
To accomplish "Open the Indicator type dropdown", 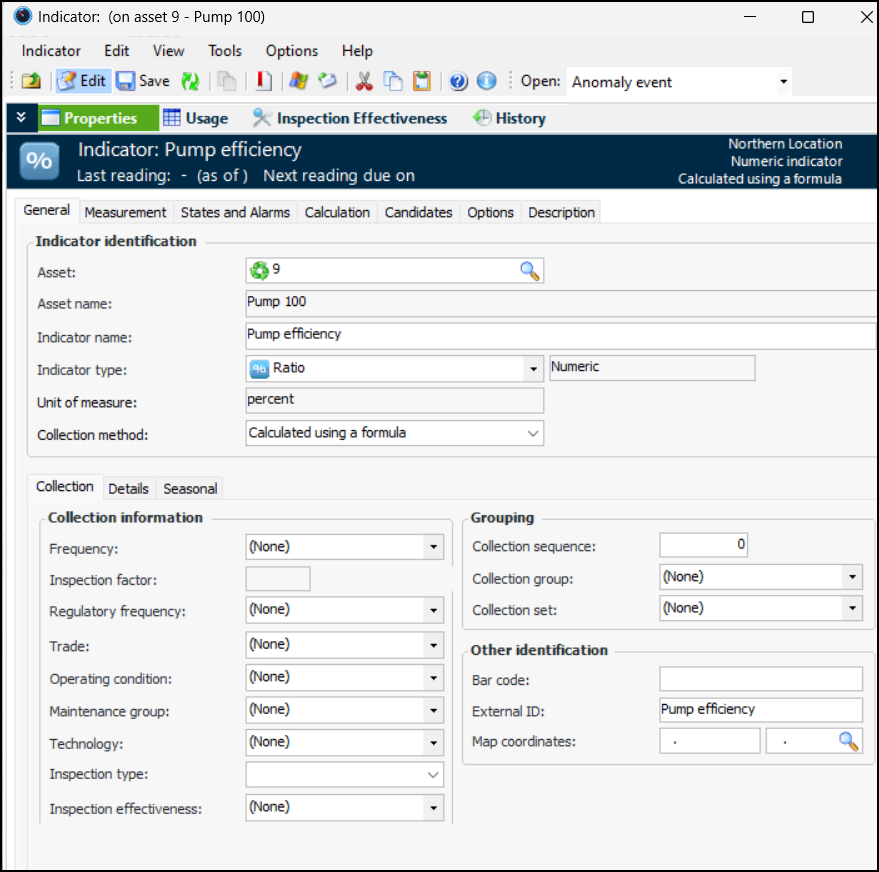I will pos(533,369).
